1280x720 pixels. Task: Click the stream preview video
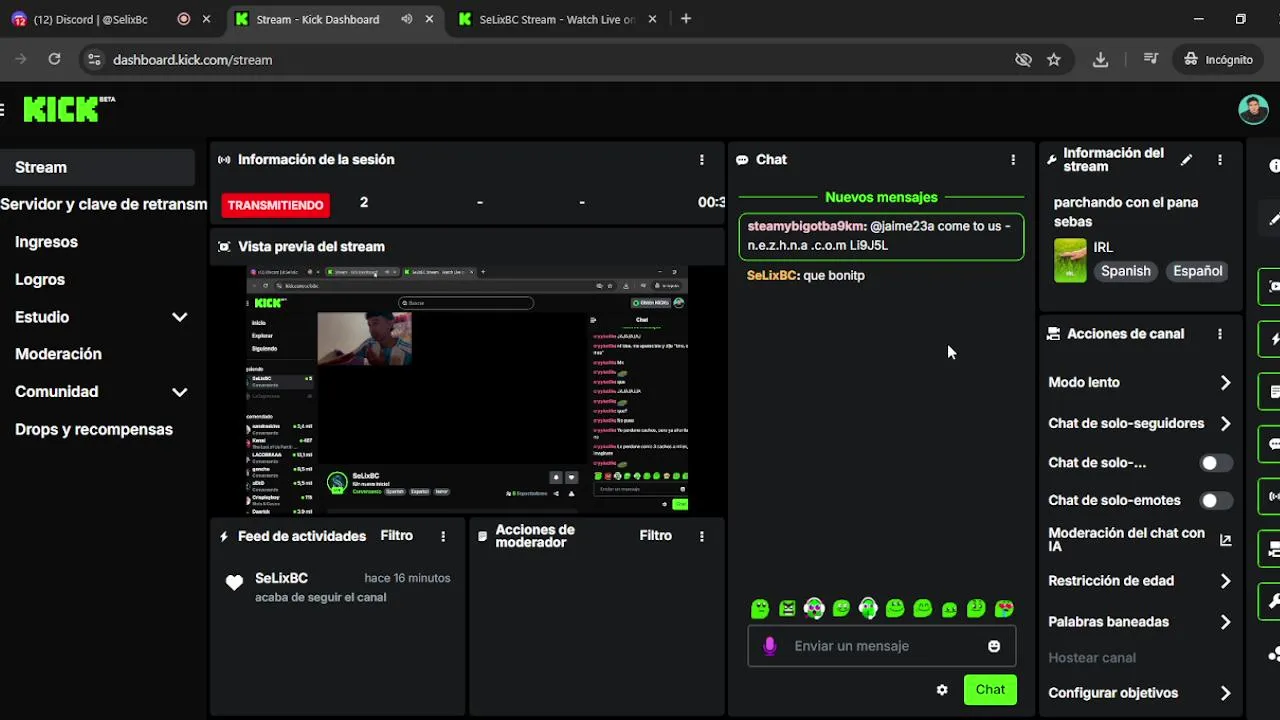coord(468,390)
